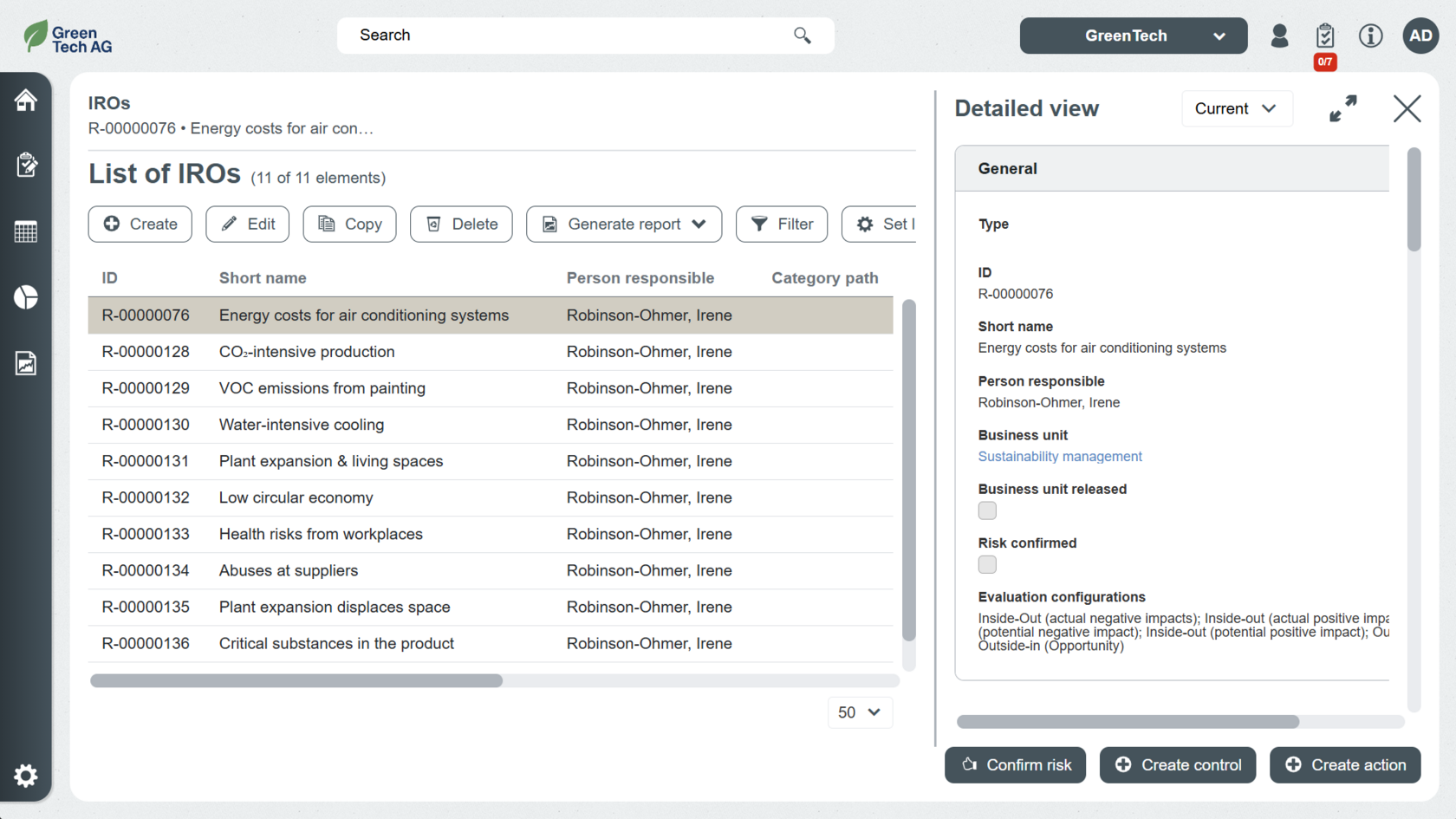The image size is (1456, 819).
Task: Open the home icon in sidebar
Action: pyautogui.click(x=26, y=101)
